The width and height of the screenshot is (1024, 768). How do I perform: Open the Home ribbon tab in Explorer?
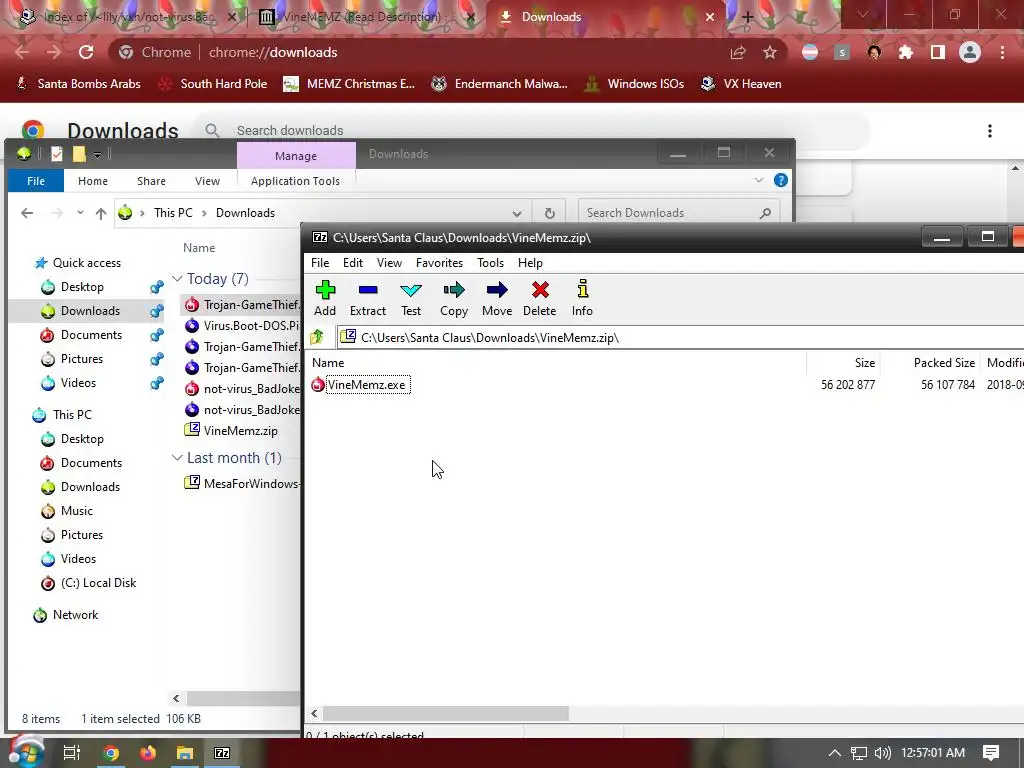point(93,181)
